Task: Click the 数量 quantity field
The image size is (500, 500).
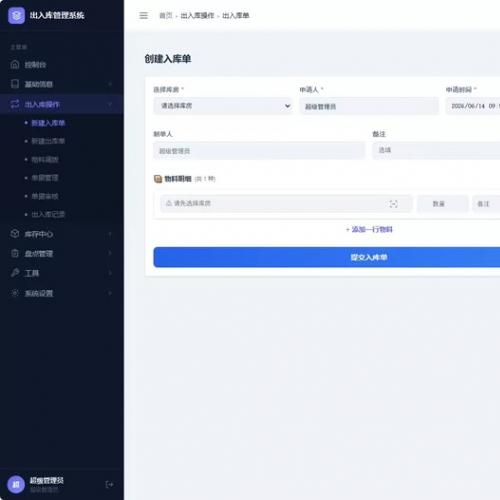Action: 443,204
